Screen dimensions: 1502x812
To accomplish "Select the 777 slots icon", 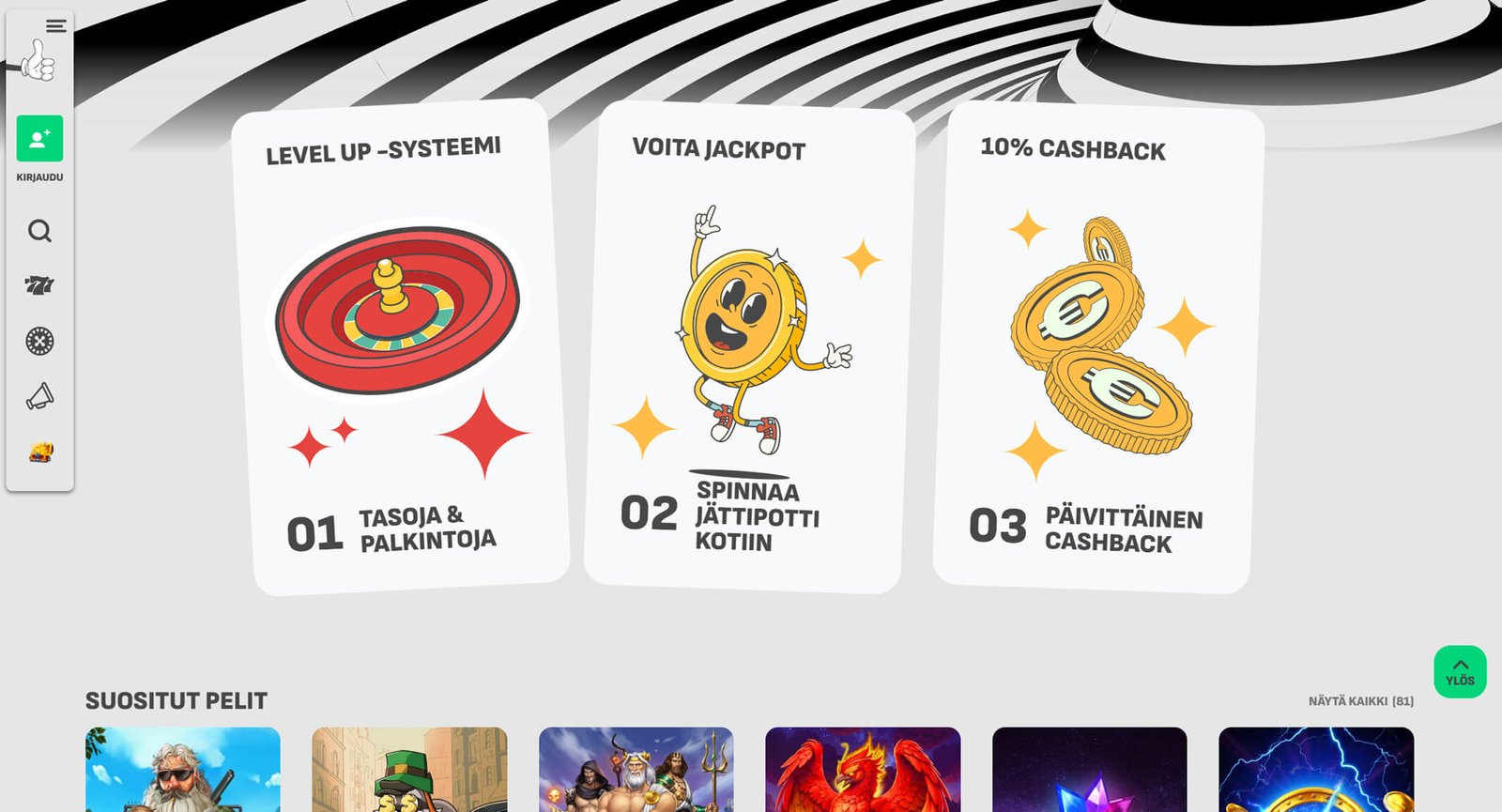I will click(x=39, y=285).
